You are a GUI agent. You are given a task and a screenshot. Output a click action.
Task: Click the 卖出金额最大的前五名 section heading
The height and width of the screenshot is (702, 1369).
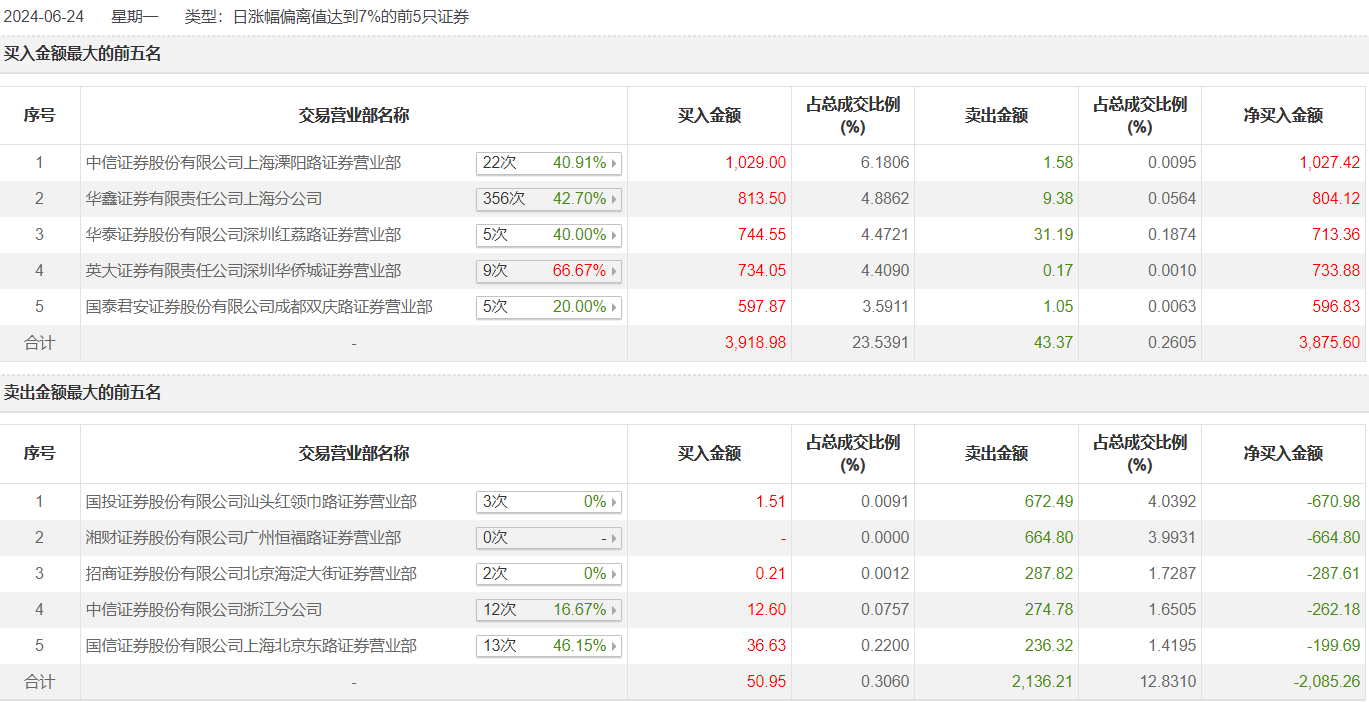82,393
